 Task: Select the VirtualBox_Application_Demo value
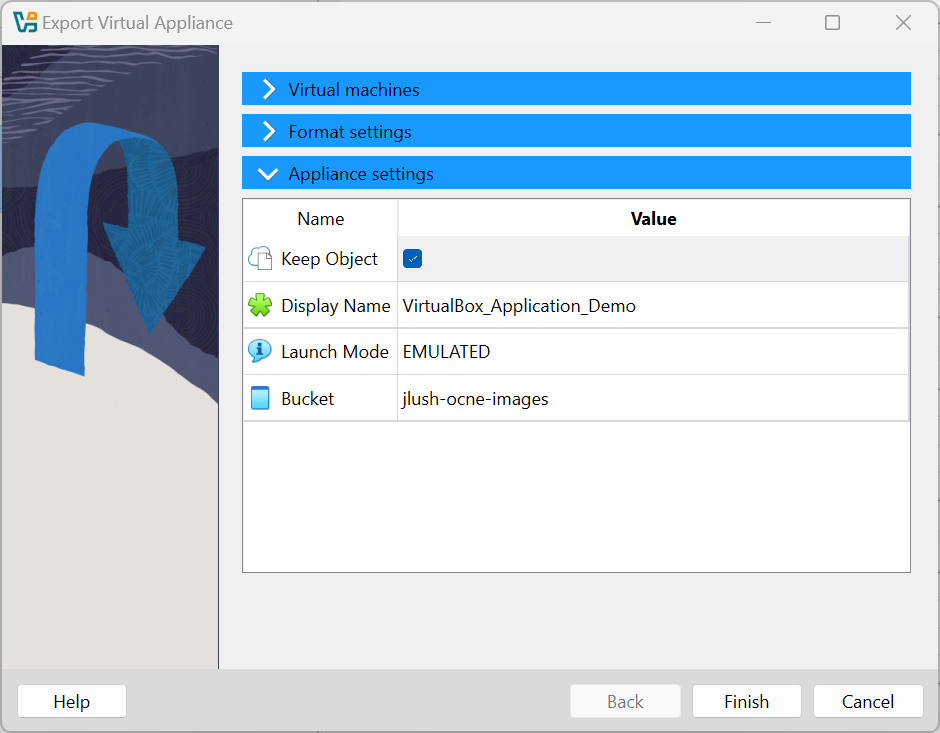[x=519, y=306]
